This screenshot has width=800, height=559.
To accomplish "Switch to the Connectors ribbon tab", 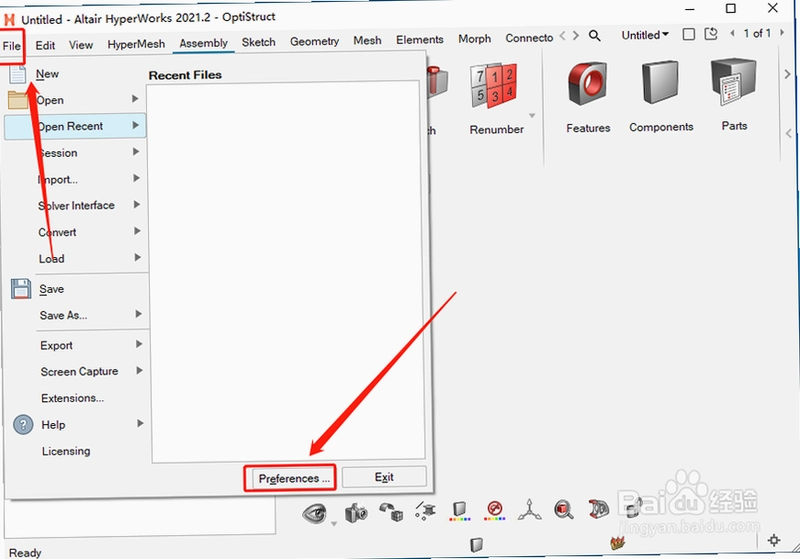I will coord(529,38).
